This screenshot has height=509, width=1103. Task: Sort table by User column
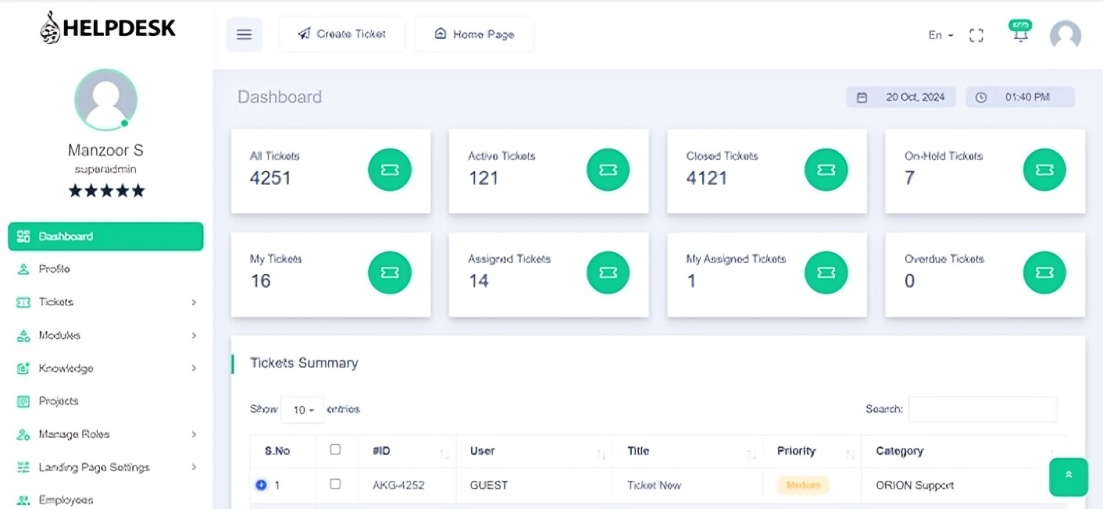pos(535,451)
